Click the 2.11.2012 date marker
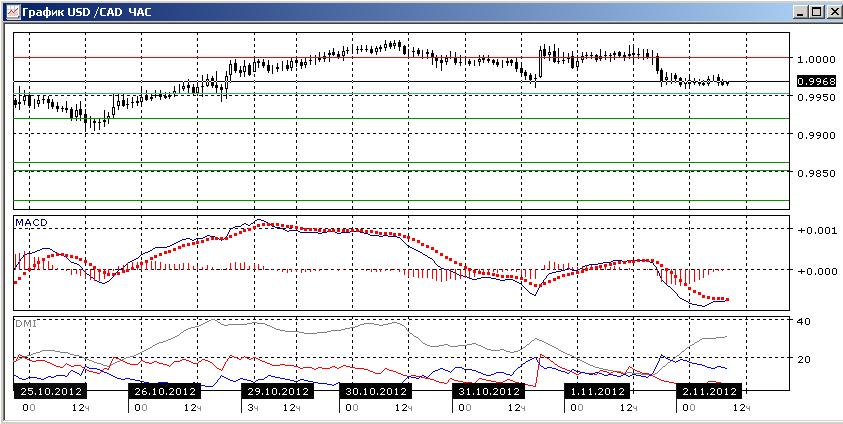The image size is (843, 424). (708, 391)
